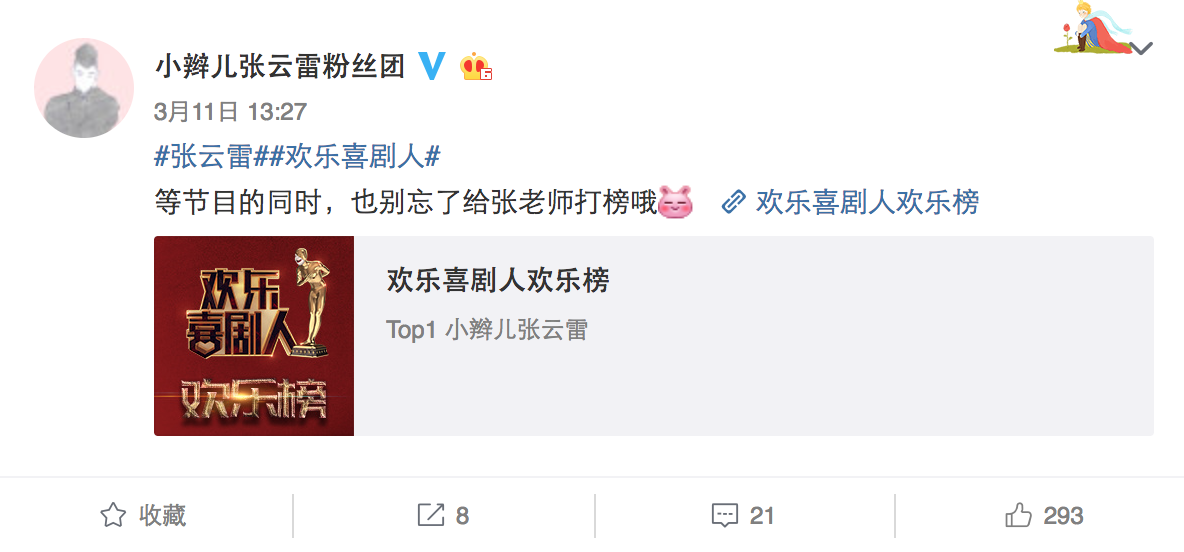Toggle 收藏 to bookmark this post
The width and height of the screenshot is (1184, 552).
click(x=143, y=516)
